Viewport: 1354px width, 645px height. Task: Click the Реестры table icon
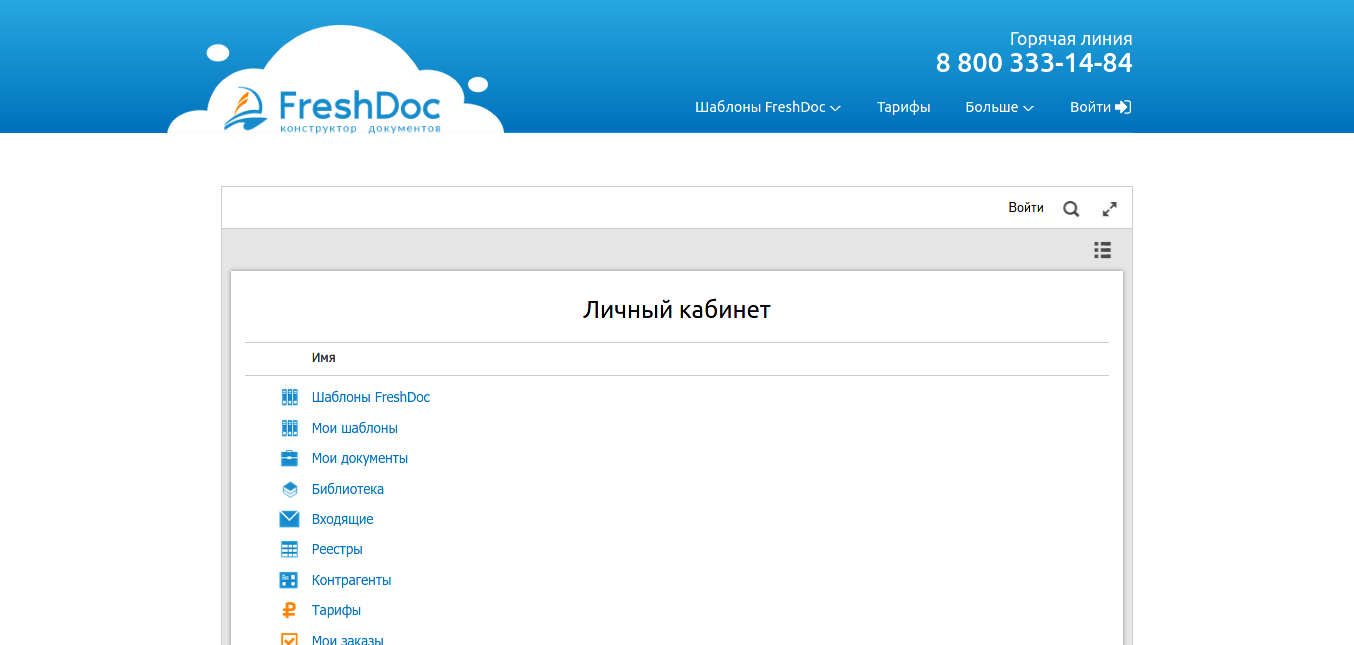click(x=289, y=549)
